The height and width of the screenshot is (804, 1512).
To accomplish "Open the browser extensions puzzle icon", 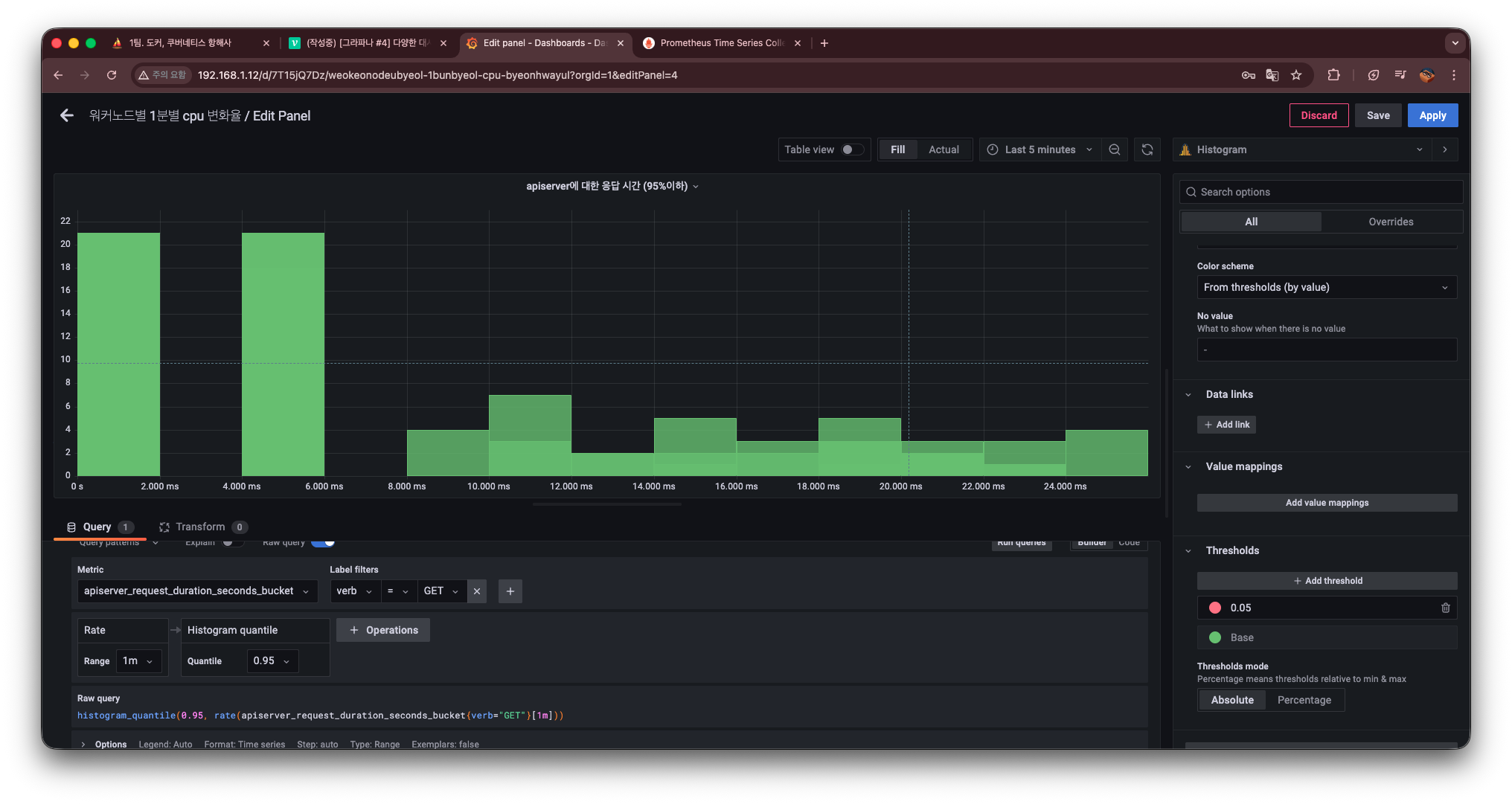I will pyautogui.click(x=1333, y=75).
